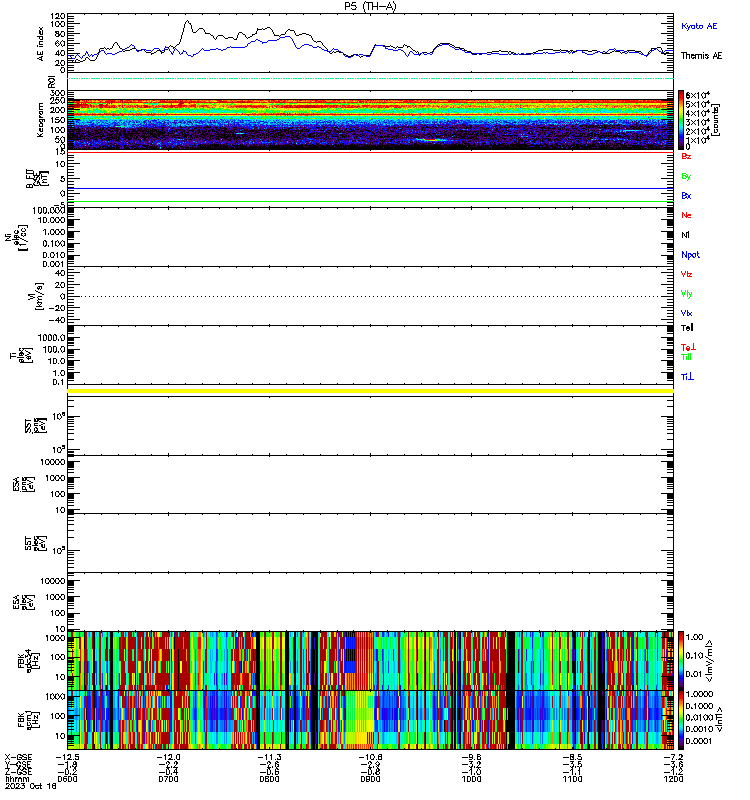The height and width of the screenshot is (800, 750).
Task: Select the red "Bz" legend label
Action: [686, 157]
